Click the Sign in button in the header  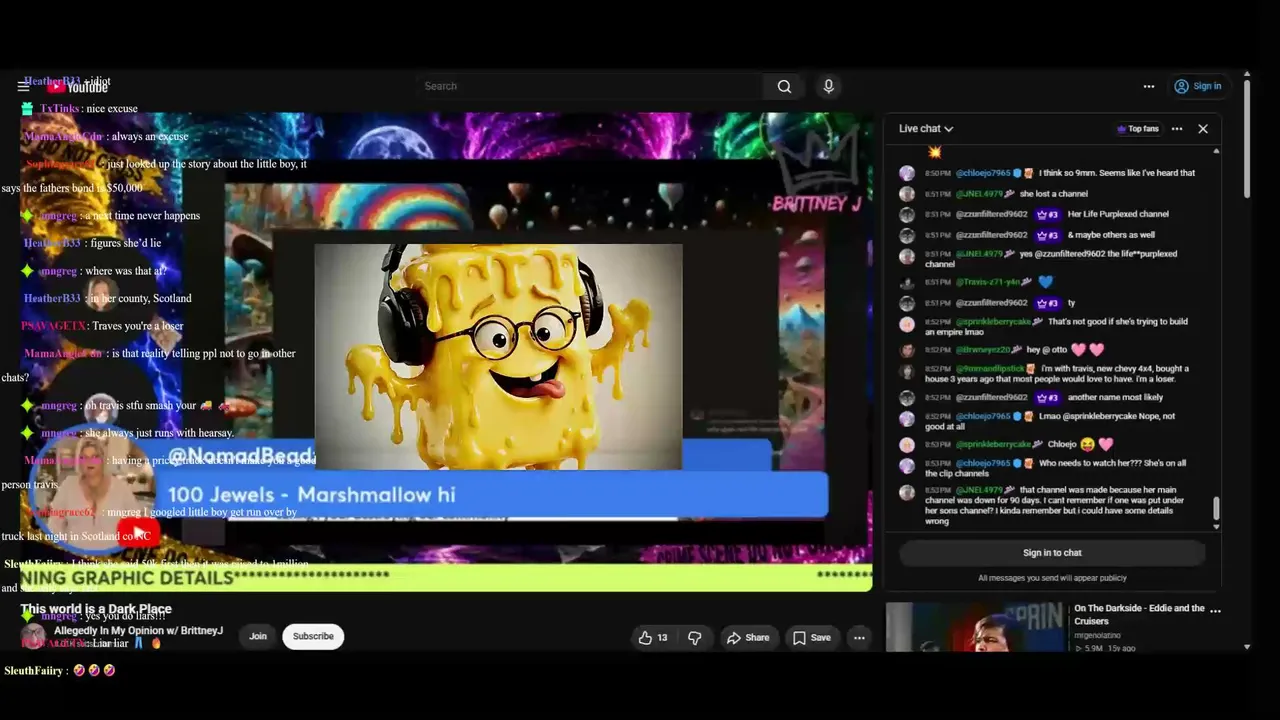1197,86
